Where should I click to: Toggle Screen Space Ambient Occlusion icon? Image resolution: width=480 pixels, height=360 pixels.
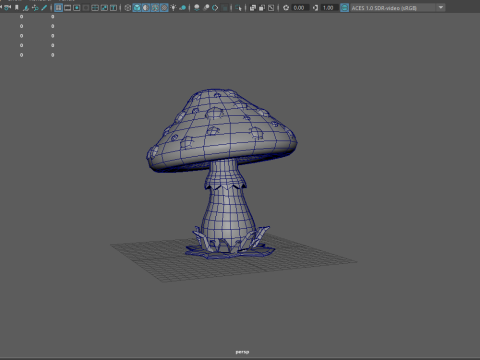pyautogui.click(x=197, y=7)
